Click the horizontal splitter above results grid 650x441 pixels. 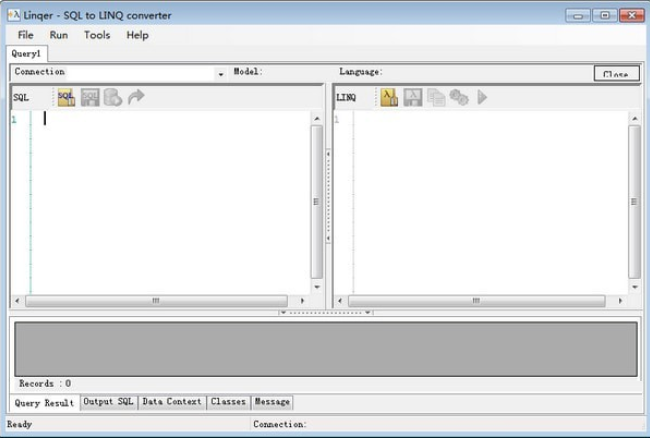tap(326, 313)
